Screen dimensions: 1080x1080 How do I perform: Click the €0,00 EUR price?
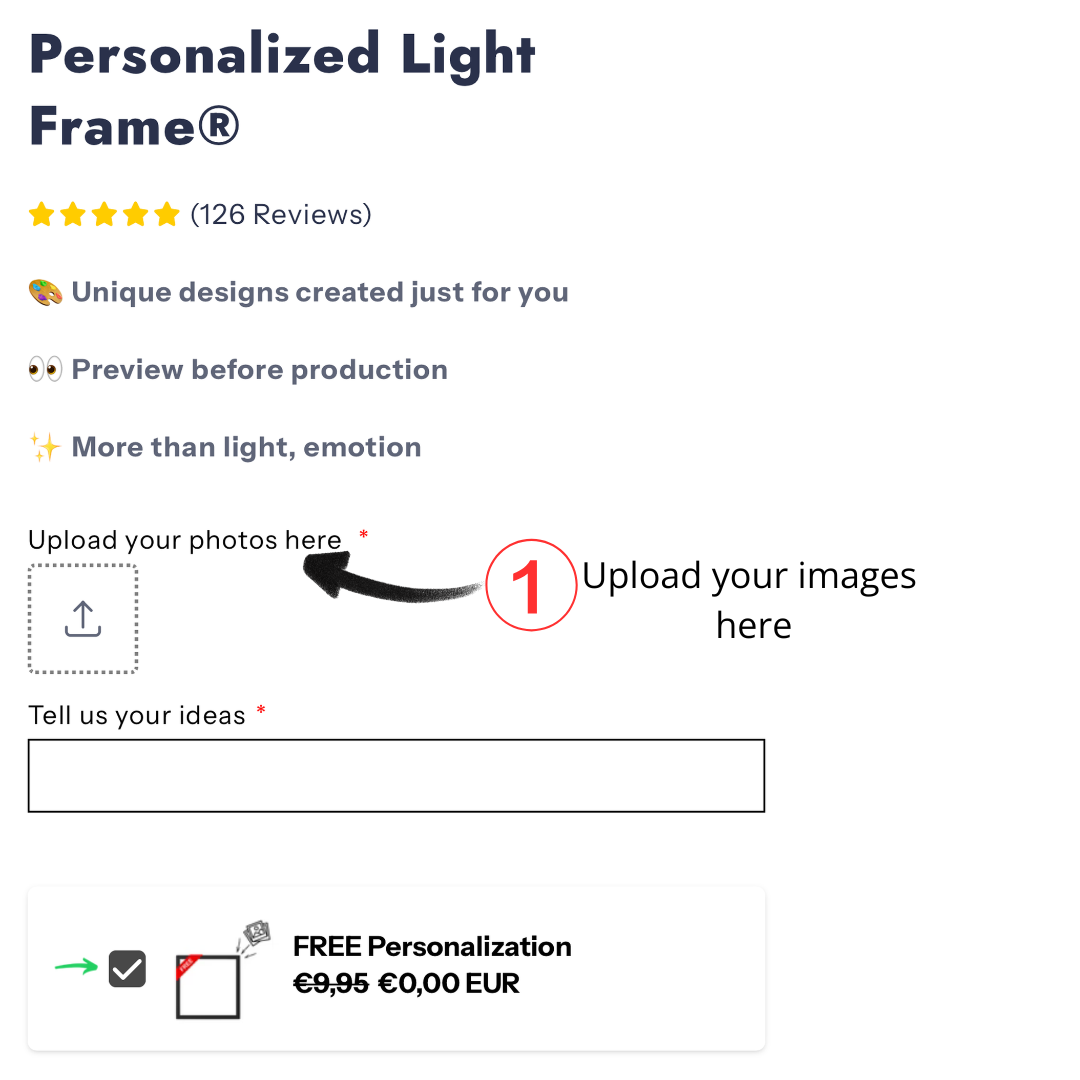pyautogui.click(x=449, y=983)
